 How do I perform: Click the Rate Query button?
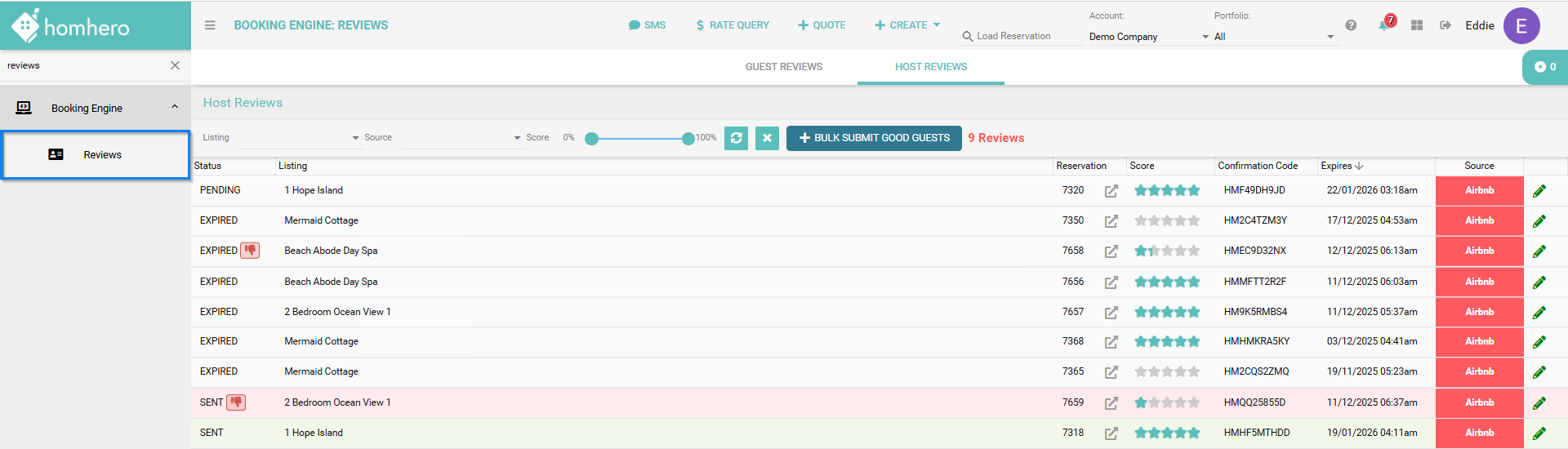pyautogui.click(x=732, y=25)
